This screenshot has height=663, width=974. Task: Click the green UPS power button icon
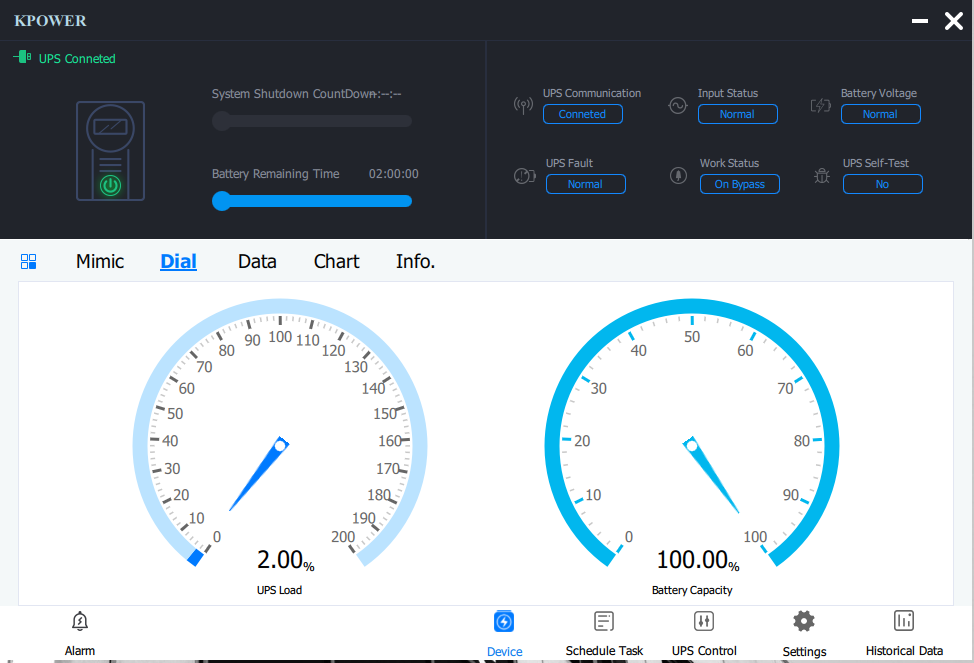point(111,185)
